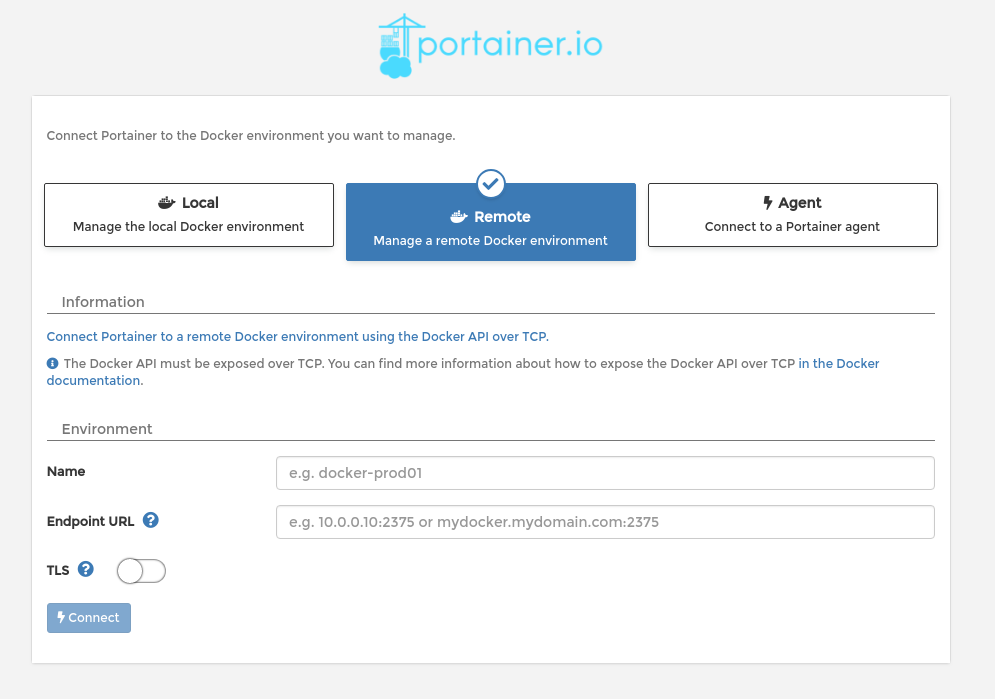Image resolution: width=995 pixels, height=699 pixels.
Task: Click 'Connect Portainer to the Docker environment you want to manage'
Action: click(x=251, y=136)
